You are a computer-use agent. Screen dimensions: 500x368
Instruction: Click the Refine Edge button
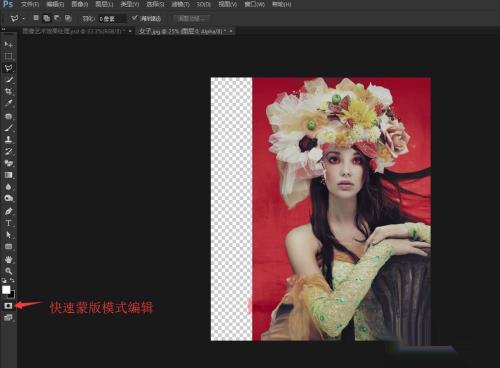click(x=191, y=19)
